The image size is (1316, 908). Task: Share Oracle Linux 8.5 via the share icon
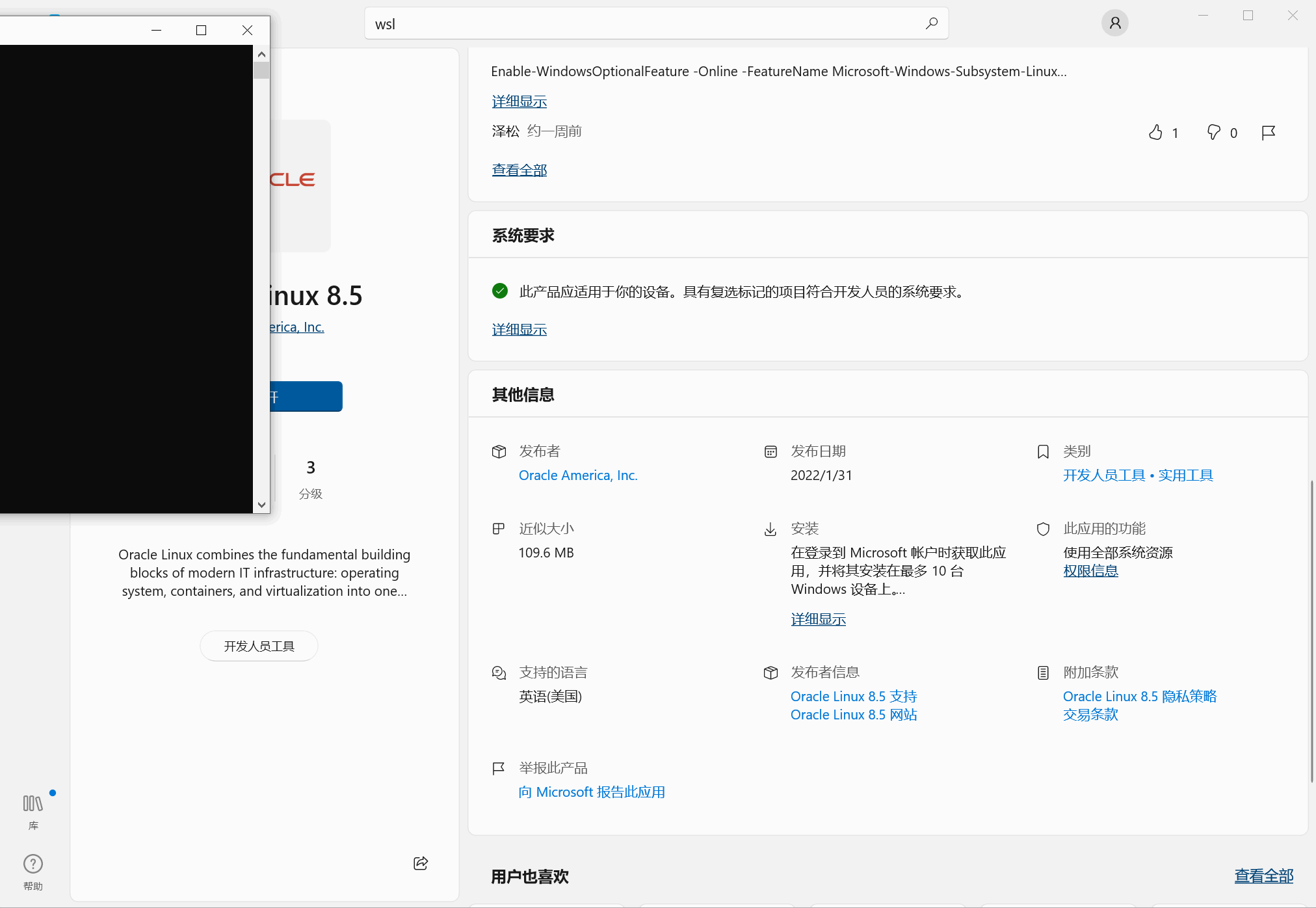click(420, 863)
